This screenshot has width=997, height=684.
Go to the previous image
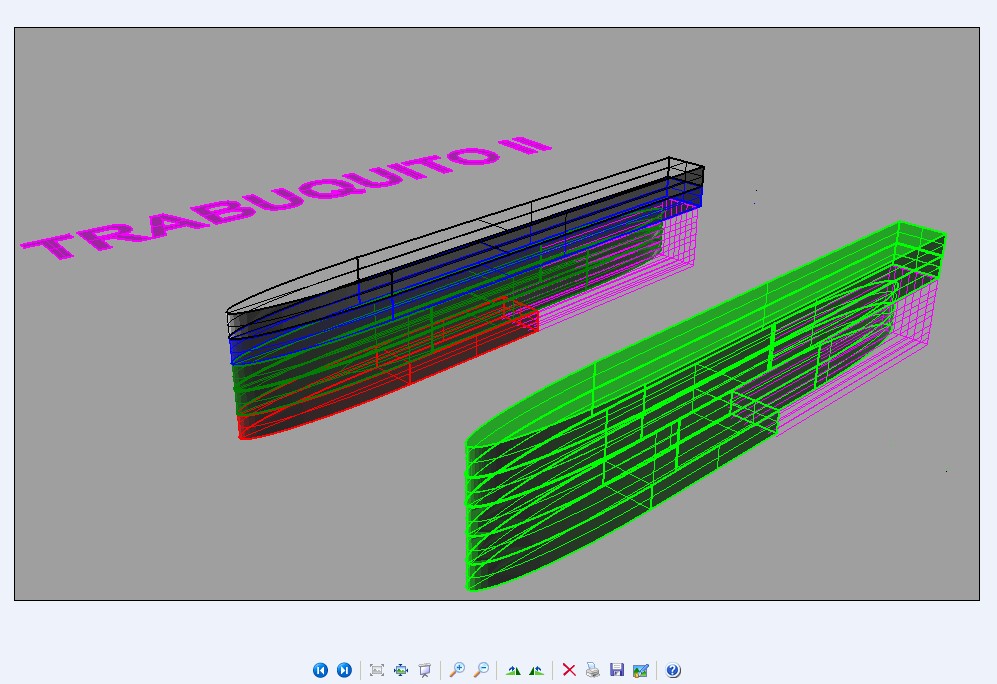[320, 670]
